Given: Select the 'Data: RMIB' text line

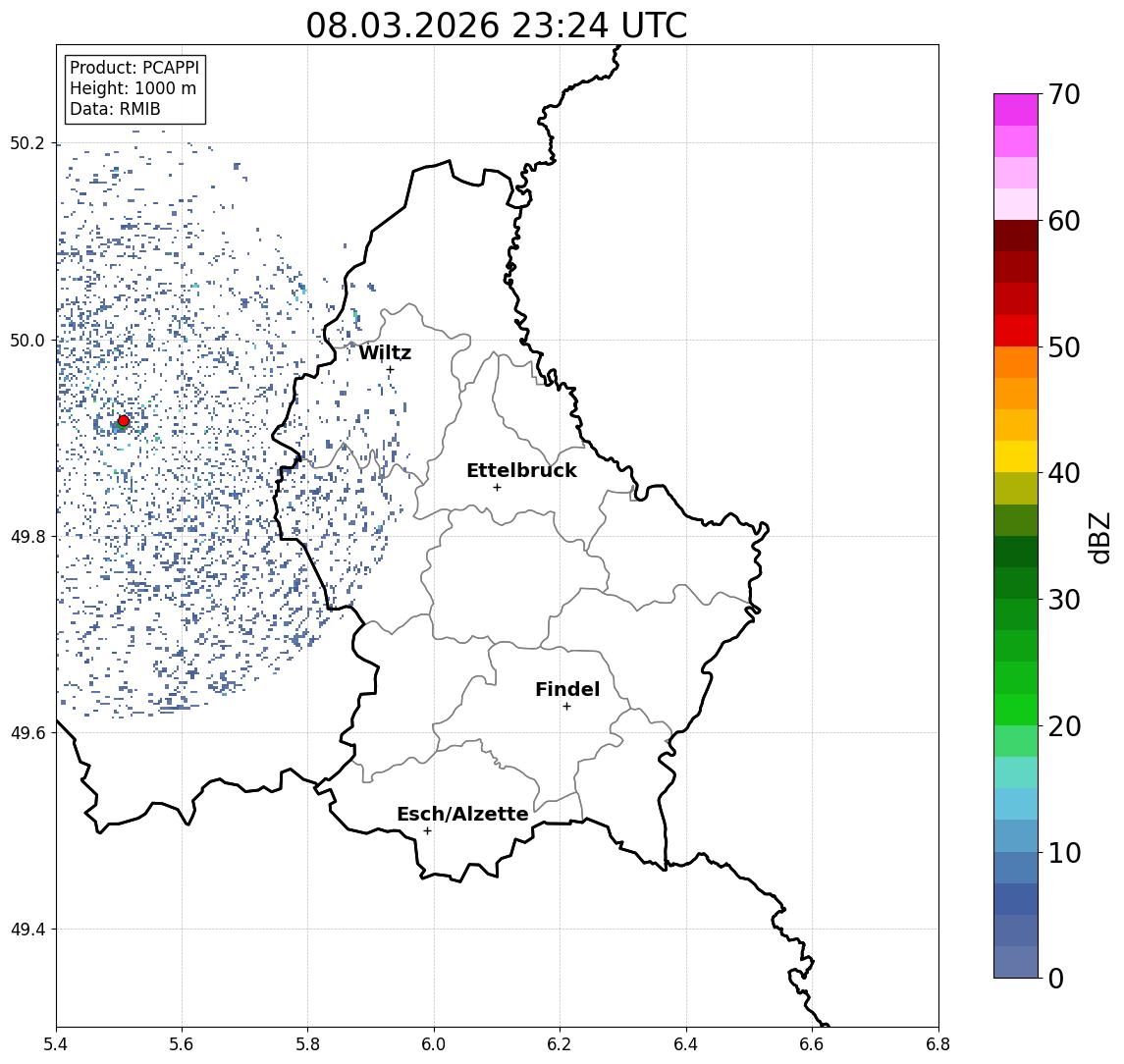Looking at the screenshot, I should 115,109.
